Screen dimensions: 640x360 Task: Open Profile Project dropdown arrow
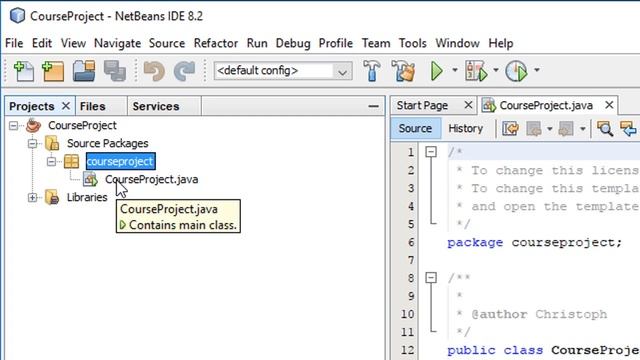[x=537, y=70]
